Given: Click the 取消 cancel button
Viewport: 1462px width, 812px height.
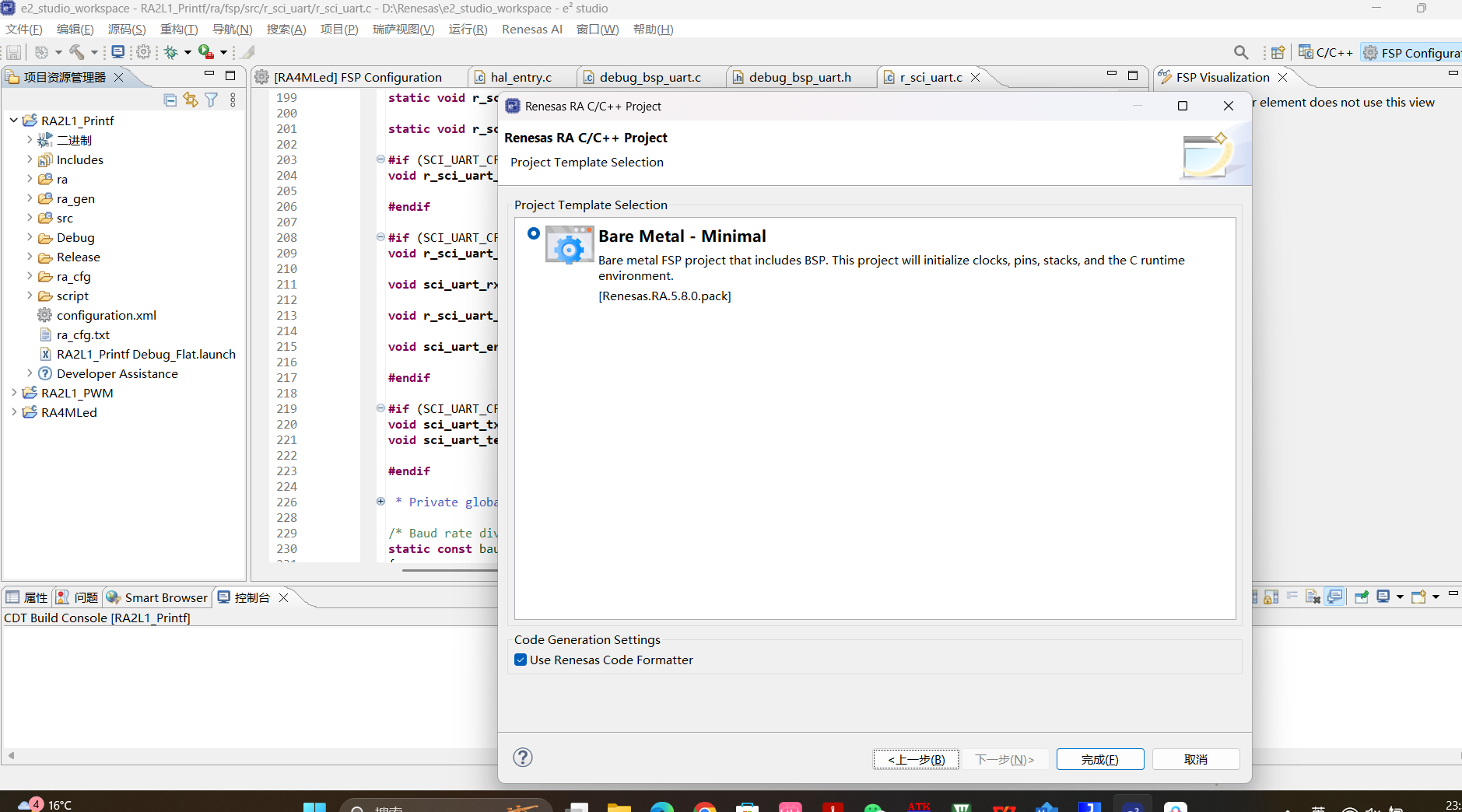Looking at the screenshot, I should (x=1196, y=759).
